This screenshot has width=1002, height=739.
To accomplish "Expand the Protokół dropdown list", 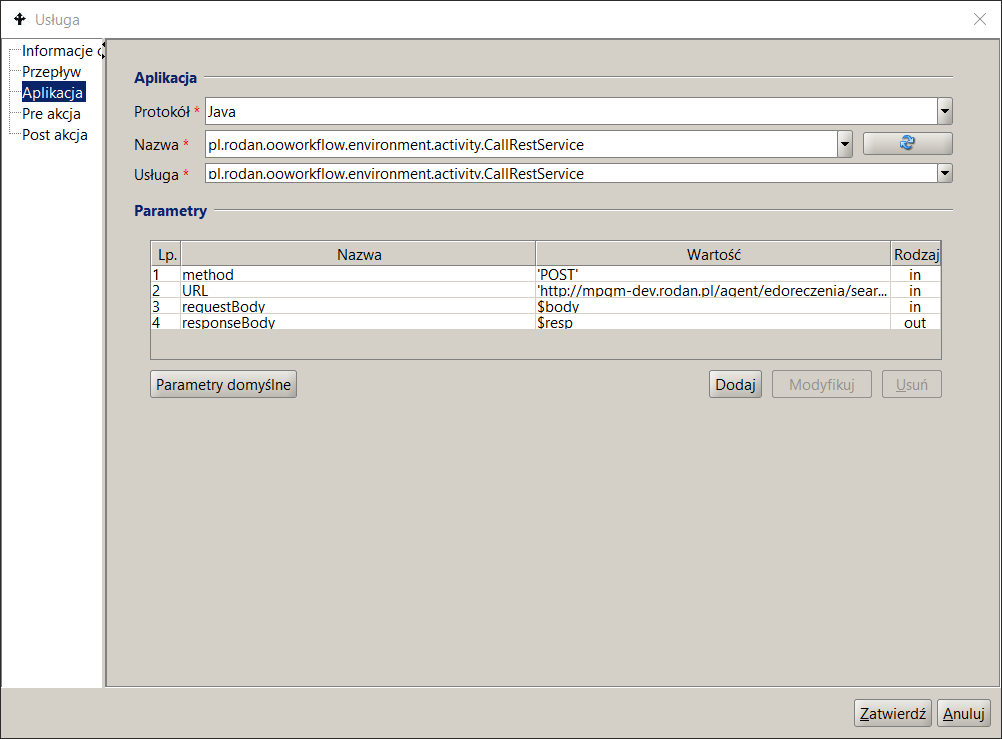I will point(945,111).
